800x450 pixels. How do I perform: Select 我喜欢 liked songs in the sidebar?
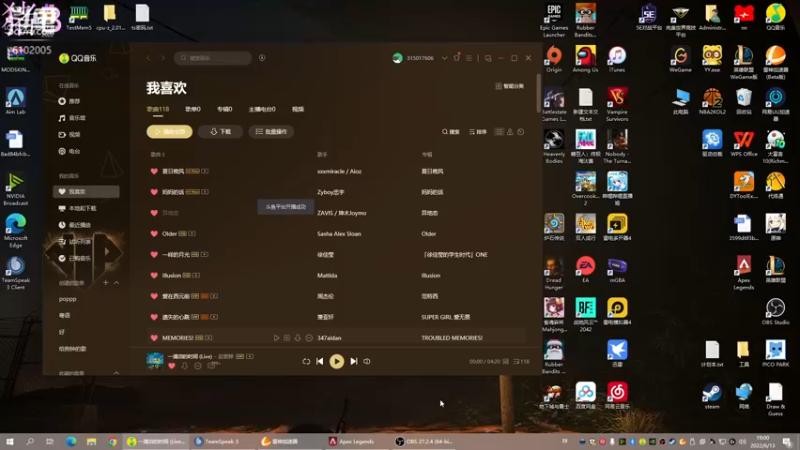86,191
